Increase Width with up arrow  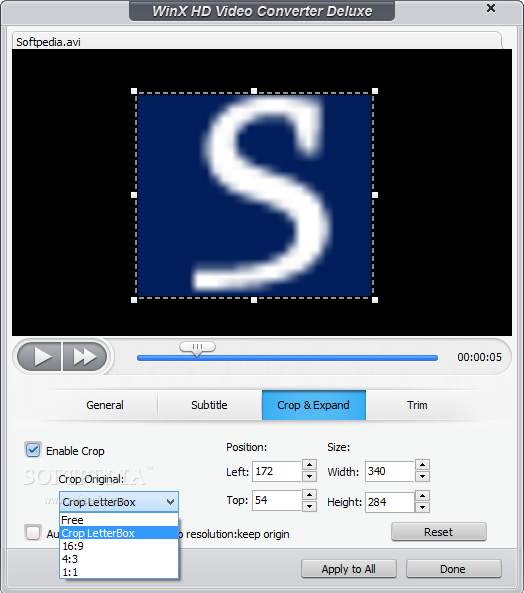[422, 465]
